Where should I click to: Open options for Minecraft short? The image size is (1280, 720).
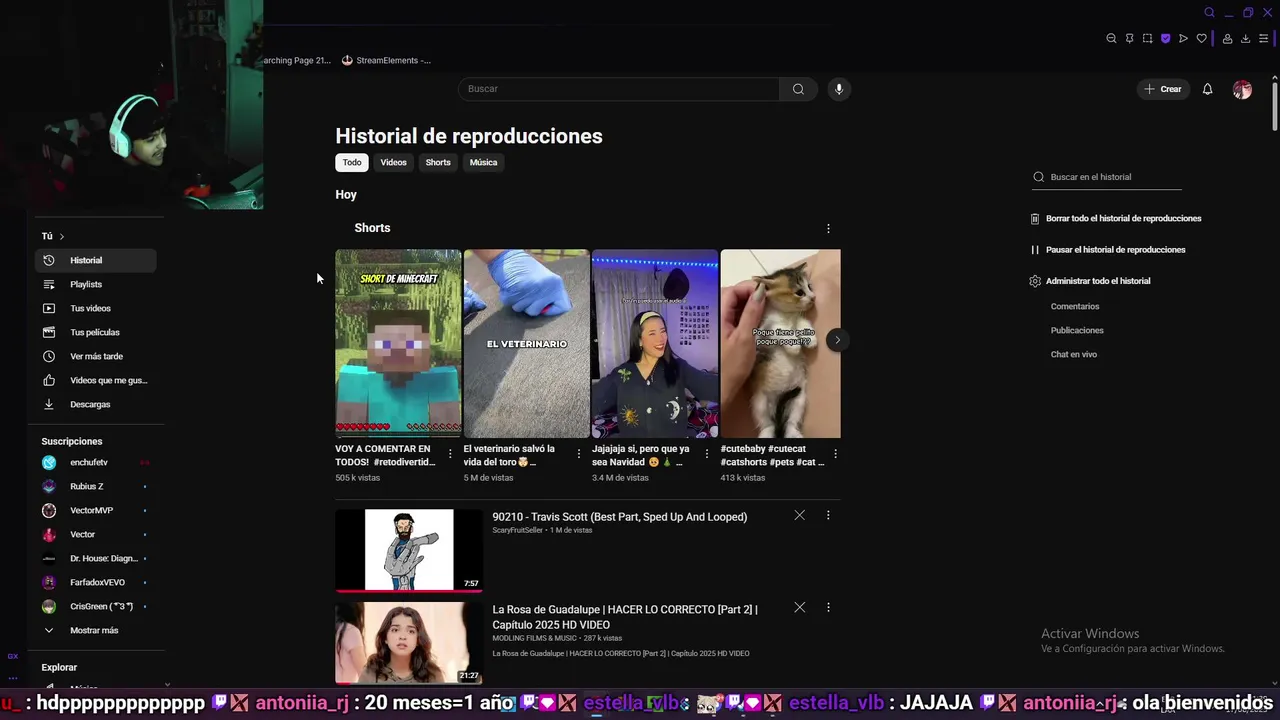pyautogui.click(x=450, y=454)
